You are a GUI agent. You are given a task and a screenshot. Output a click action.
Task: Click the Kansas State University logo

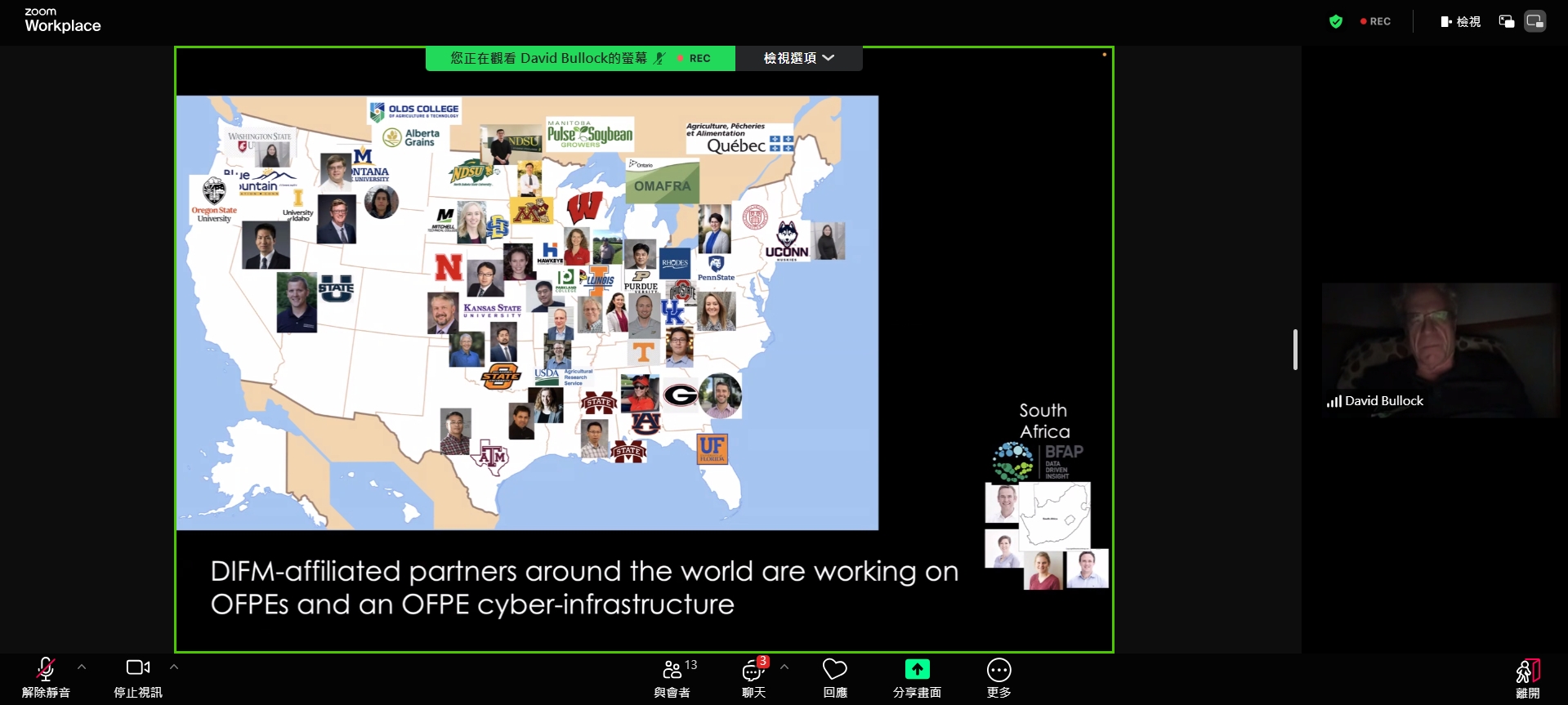click(x=492, y=310)
